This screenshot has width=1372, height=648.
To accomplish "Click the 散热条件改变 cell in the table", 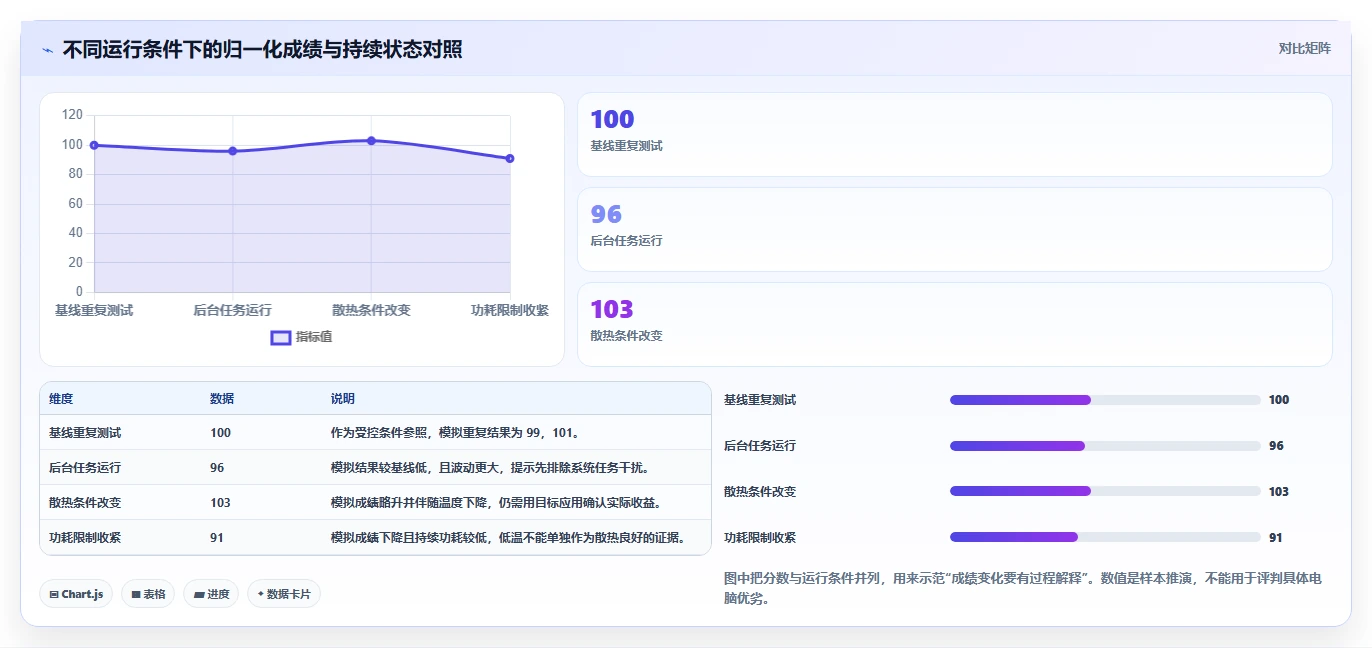I will 85,502.
